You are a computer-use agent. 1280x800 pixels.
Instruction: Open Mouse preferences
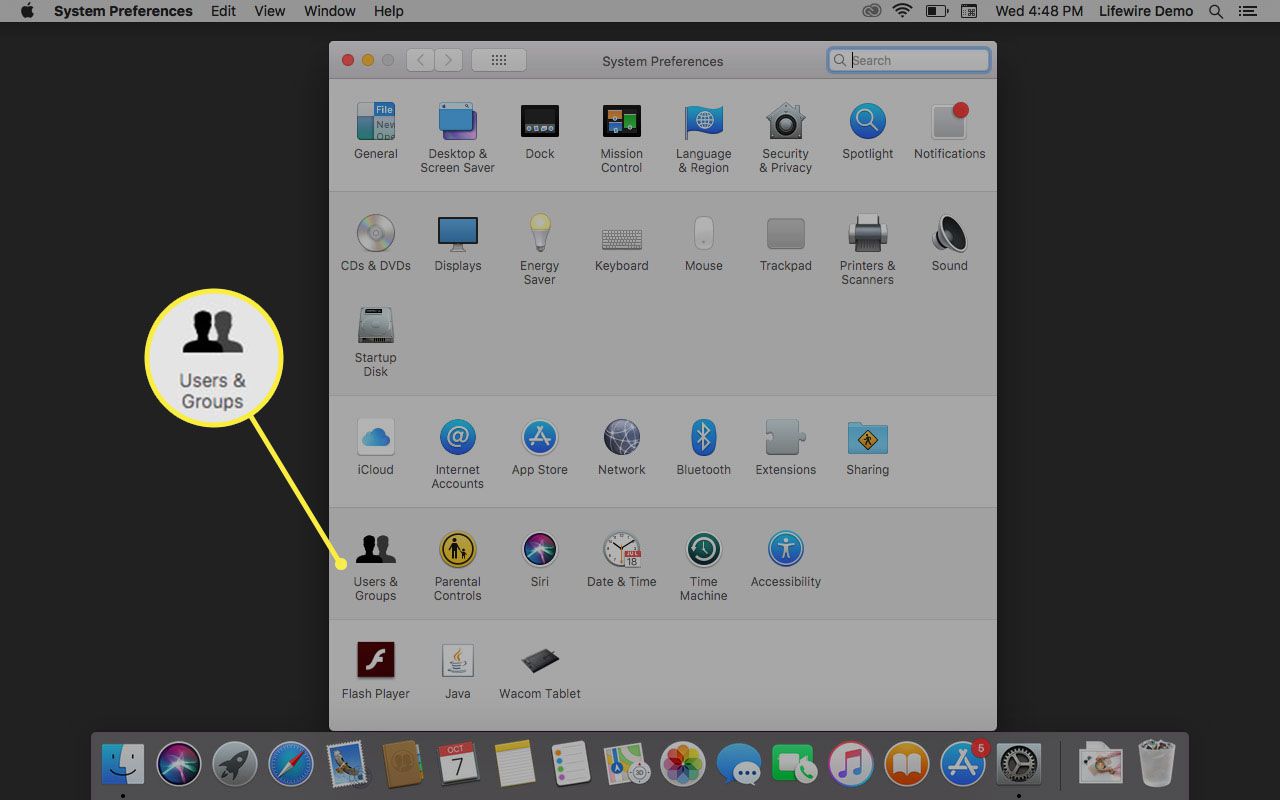pyautogui.click(x=704, y=242)
